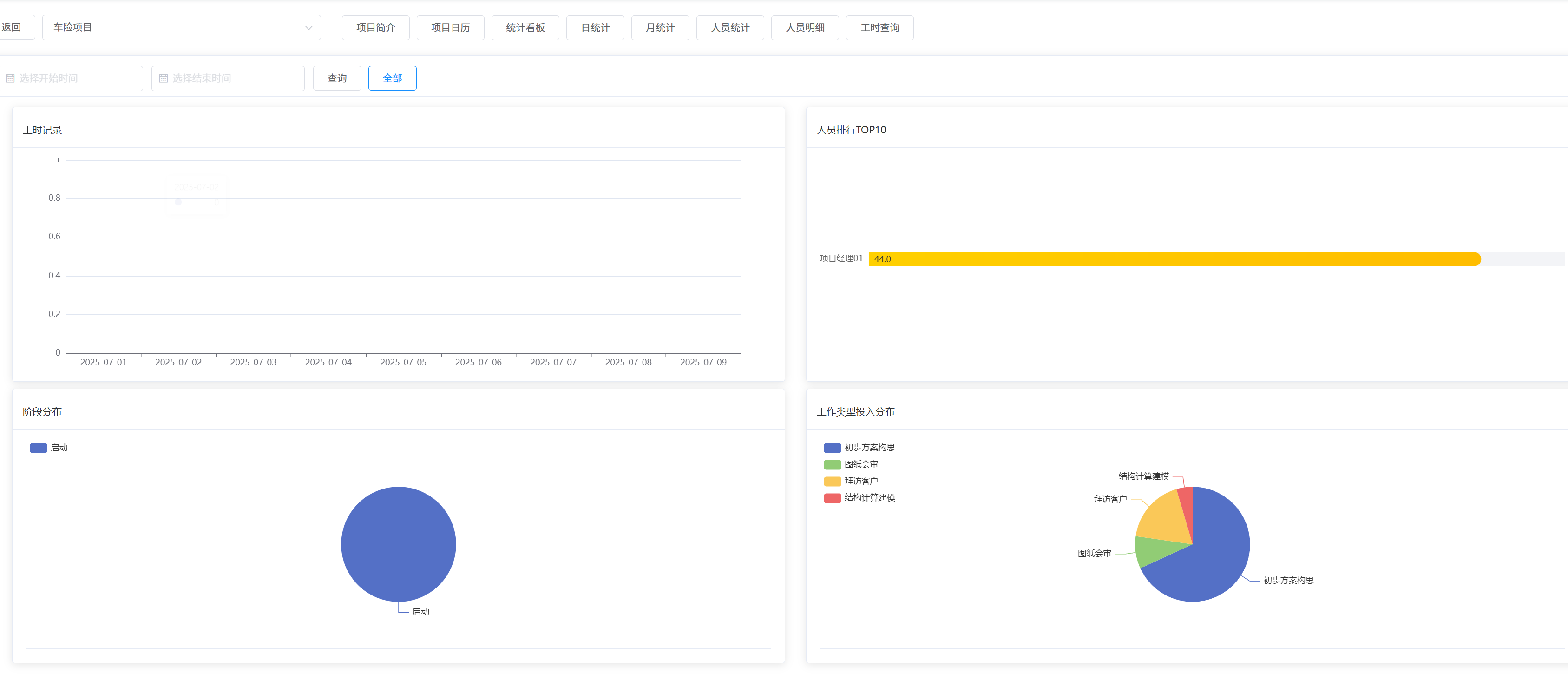The image size is (1568, 681).
Task: Toggle the 启动 legend item in 阶段分布
Action: tap(49, 448)
